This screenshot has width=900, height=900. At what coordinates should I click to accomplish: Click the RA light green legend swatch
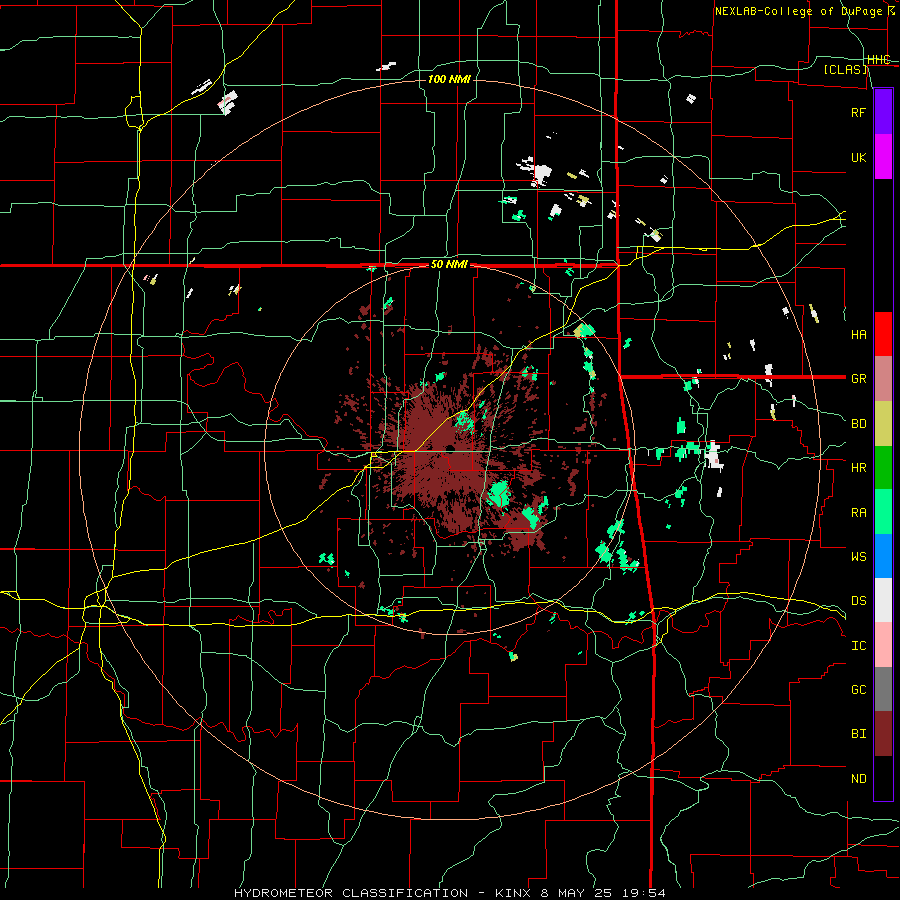[x=883, y=512]
